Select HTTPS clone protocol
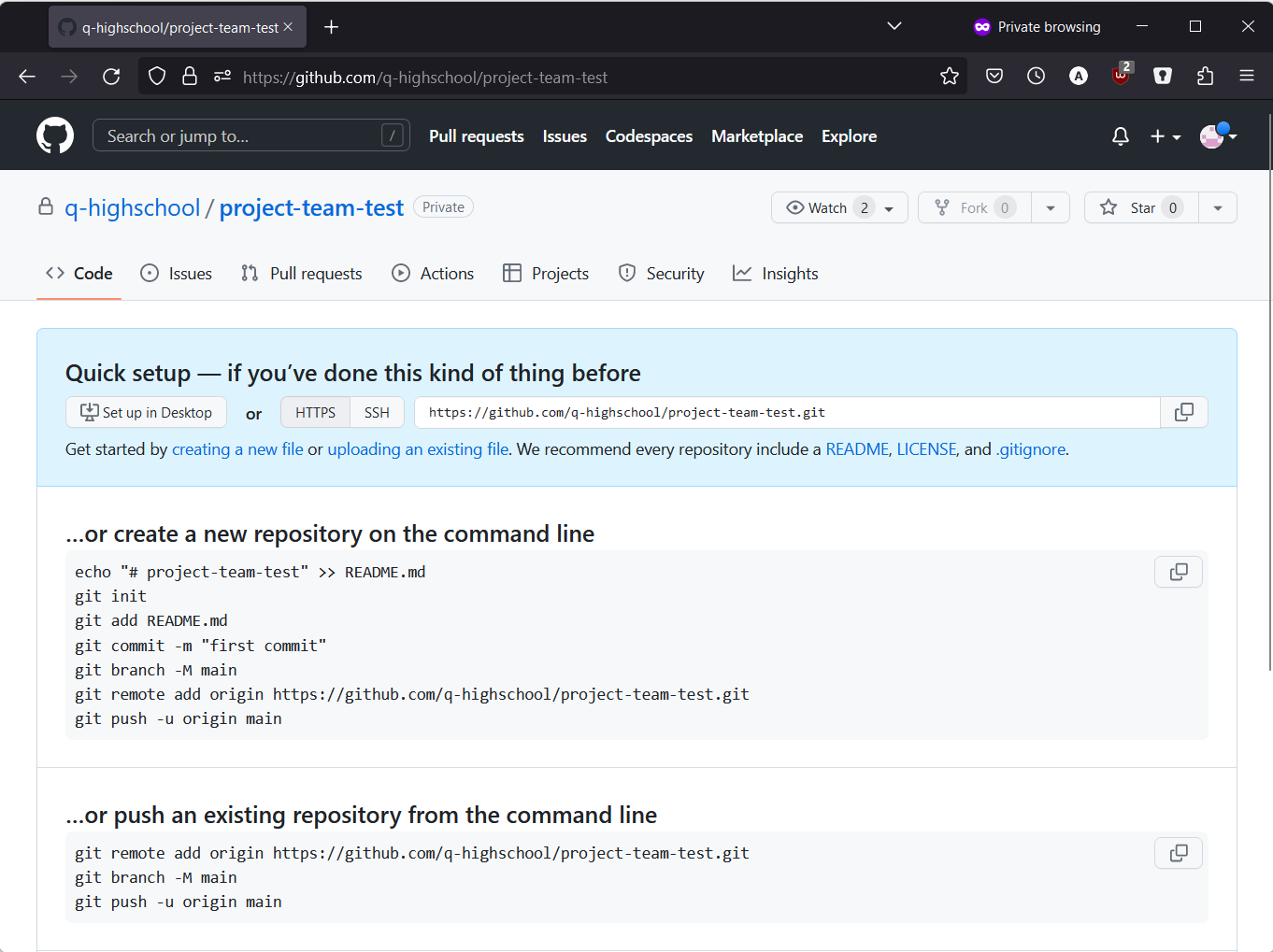The width and height of the screenshot is (1273, 952). point(315,412)
